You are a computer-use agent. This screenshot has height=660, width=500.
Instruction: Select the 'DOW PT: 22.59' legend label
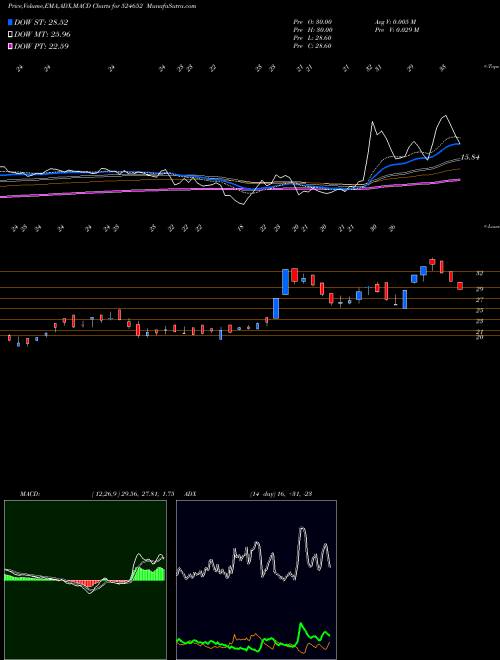pyautogui.click(x=42, y=46)
